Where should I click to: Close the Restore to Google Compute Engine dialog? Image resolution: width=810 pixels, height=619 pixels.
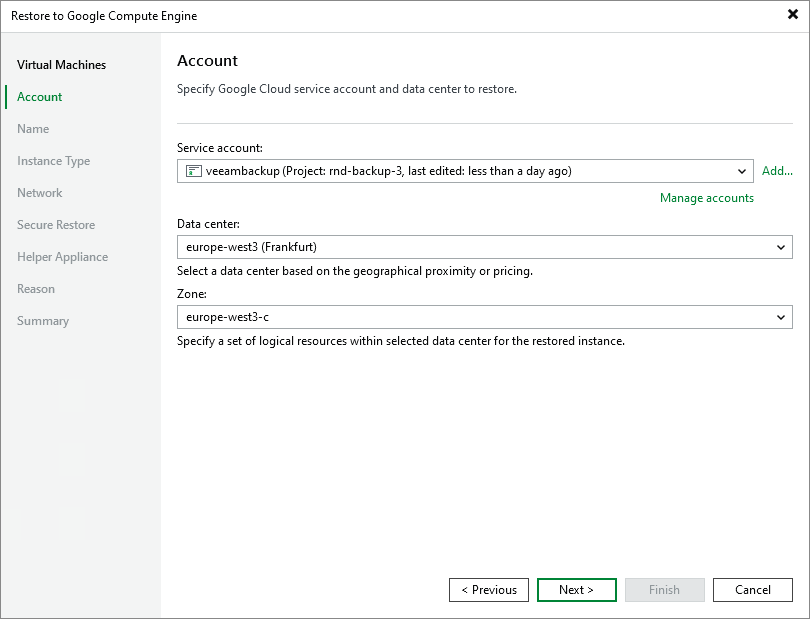(791, 15)
